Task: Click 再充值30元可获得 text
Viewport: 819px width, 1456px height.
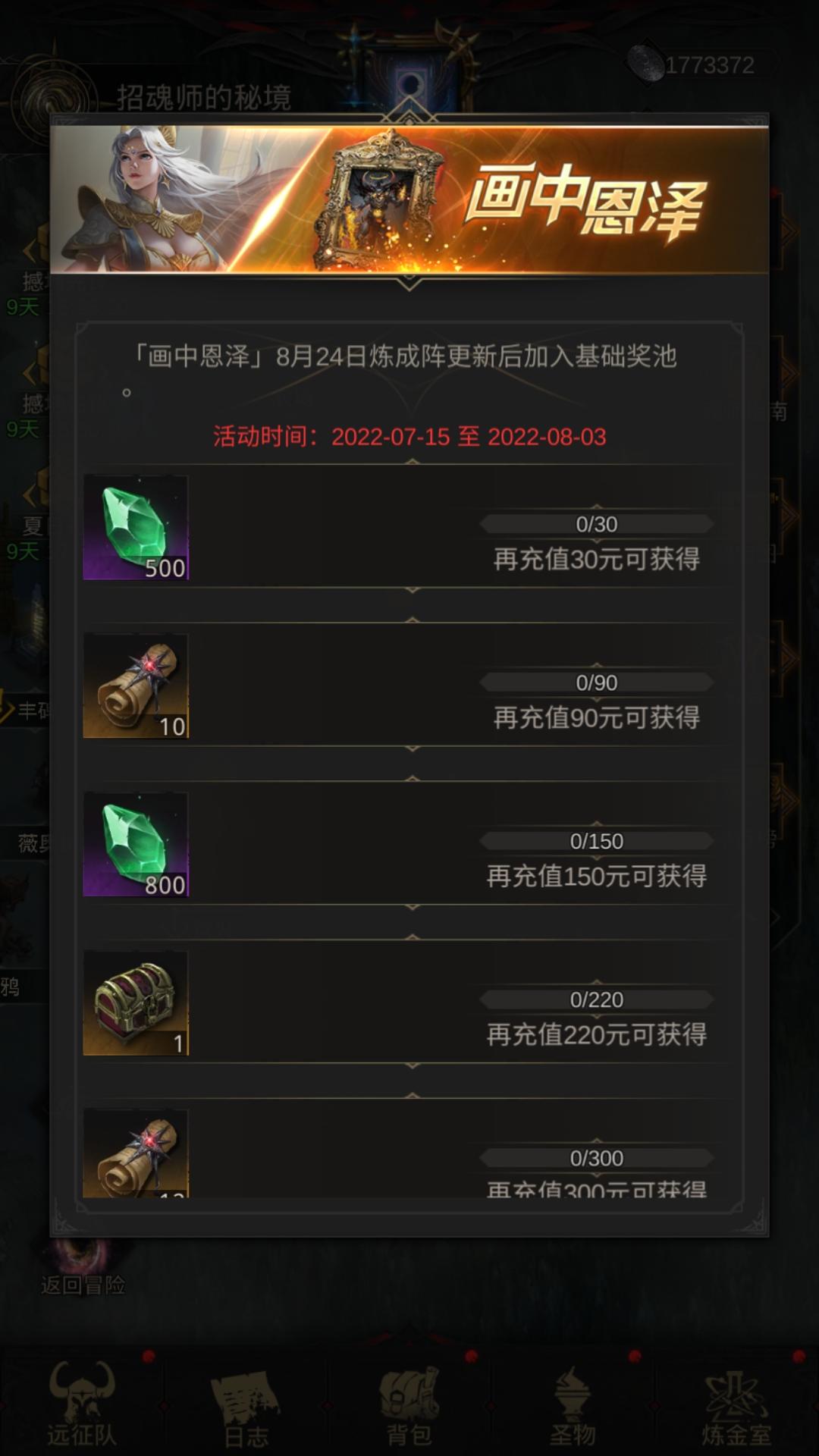Action: click(597, 560)
